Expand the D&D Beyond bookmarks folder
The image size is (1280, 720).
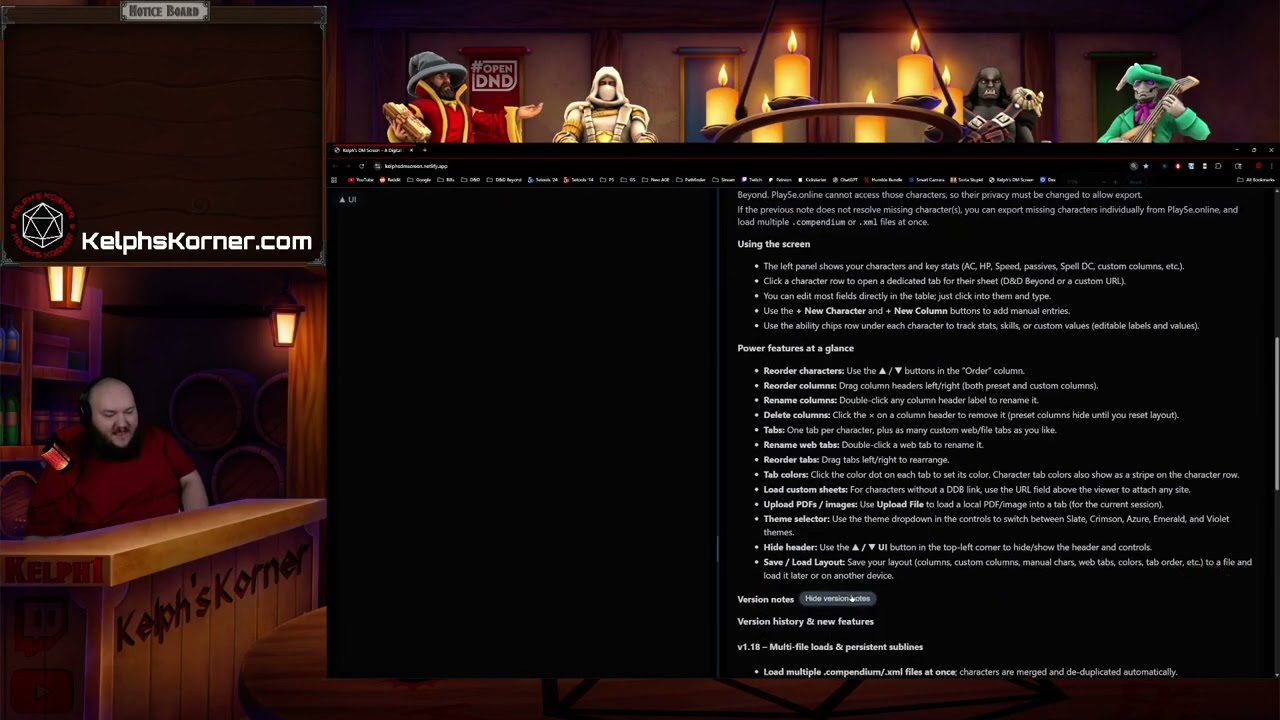tap(504, 179)
